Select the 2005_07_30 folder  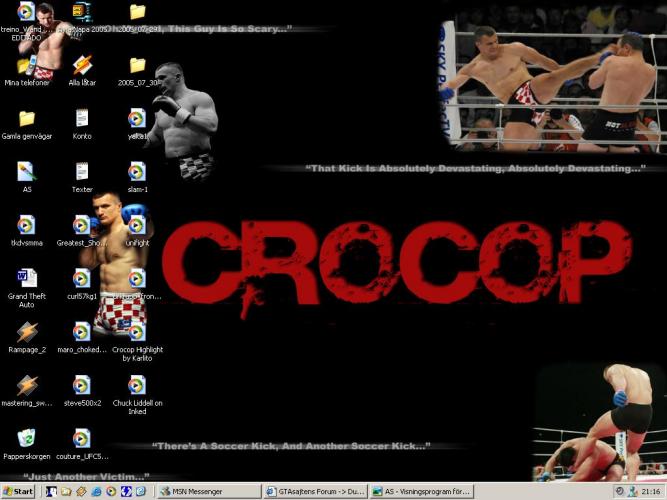137,64
